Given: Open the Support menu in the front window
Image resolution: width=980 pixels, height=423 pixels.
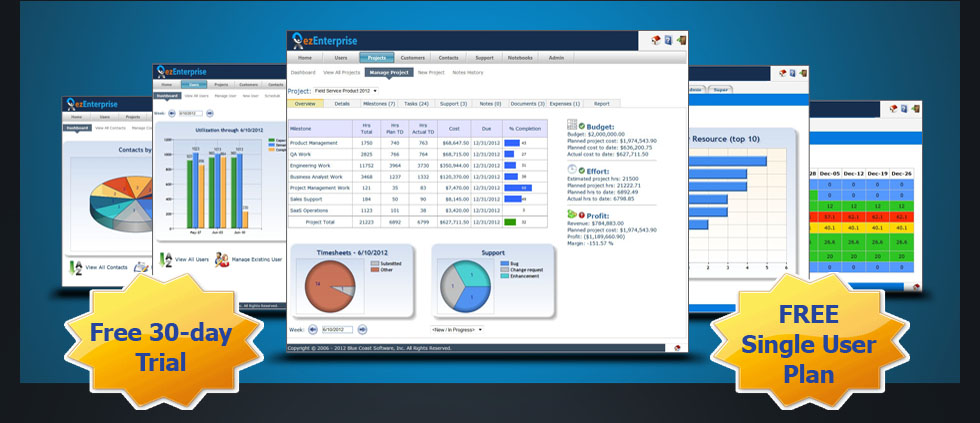Looking at the screenshot, I should coord(484,57).
